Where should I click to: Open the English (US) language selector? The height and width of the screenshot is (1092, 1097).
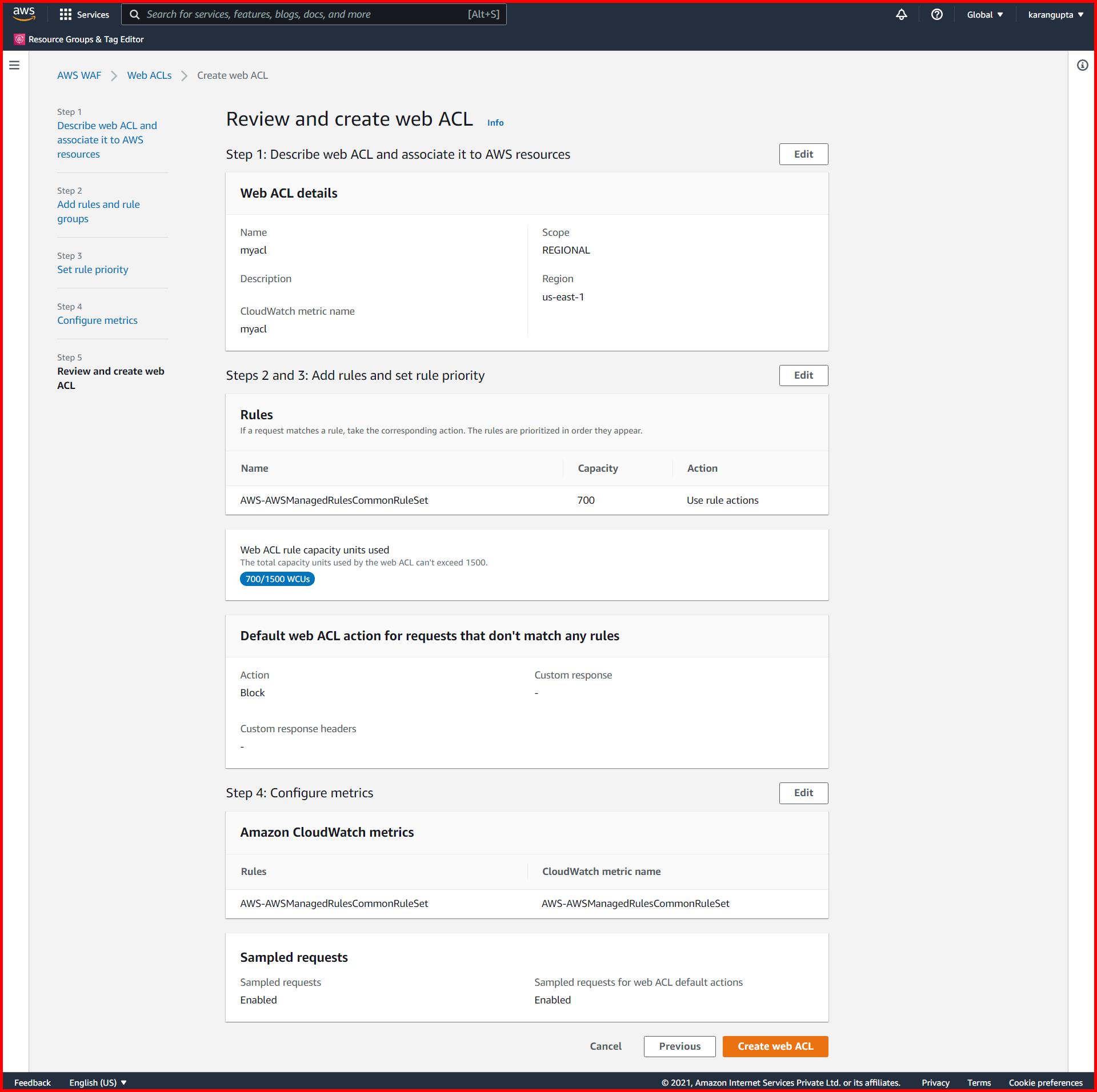(97, 1082)
